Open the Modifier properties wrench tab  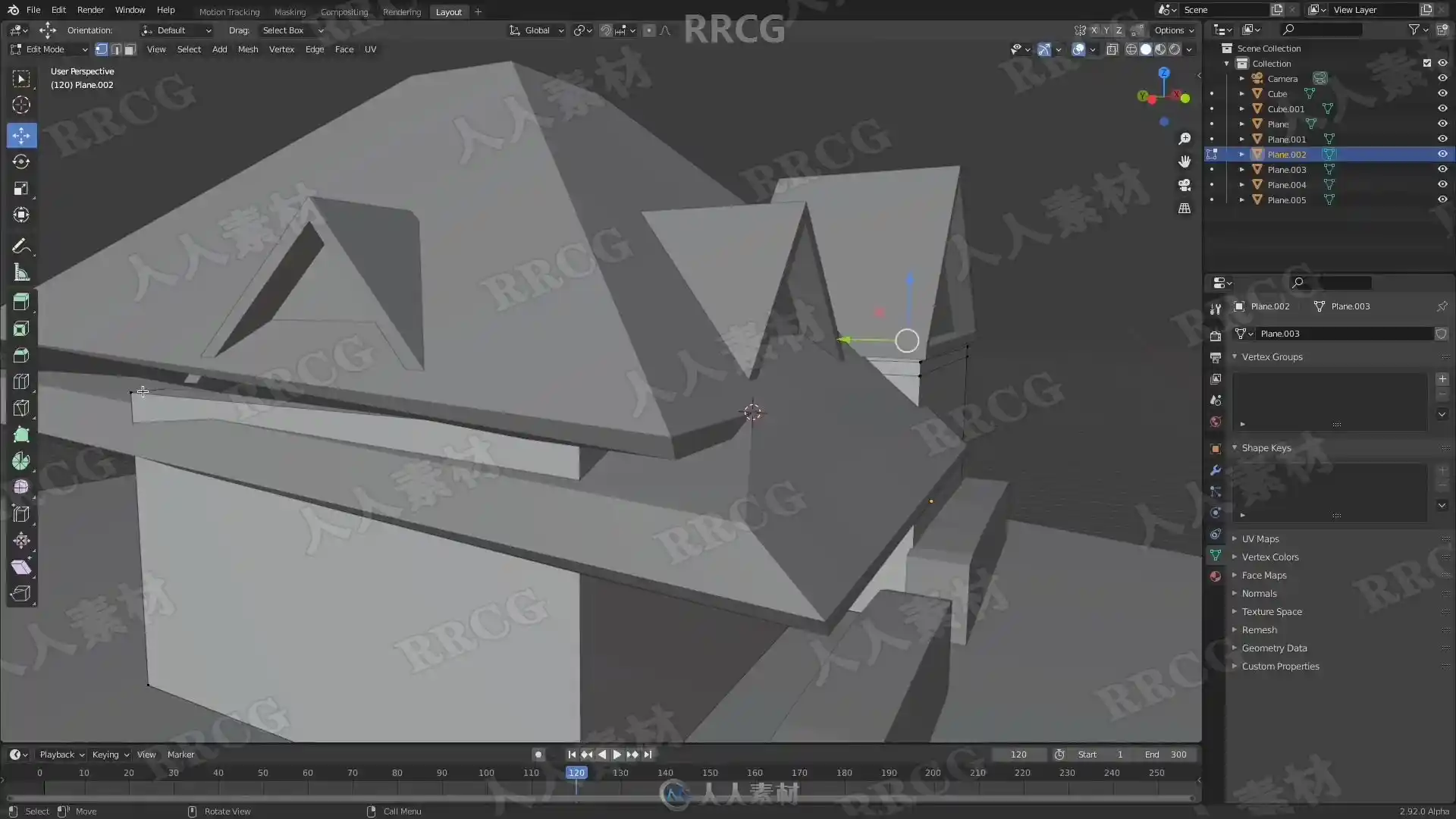[1216, 470]
